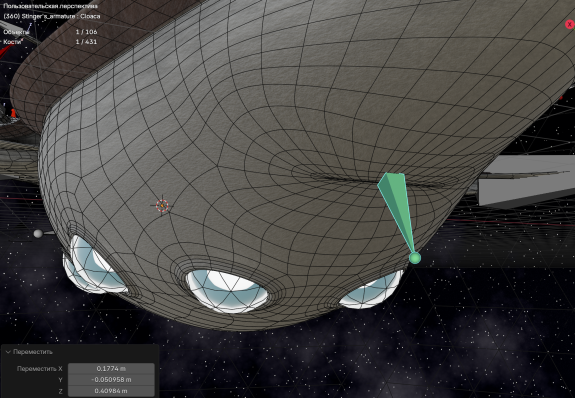Click the Переместить panel title text

[33, 352]
